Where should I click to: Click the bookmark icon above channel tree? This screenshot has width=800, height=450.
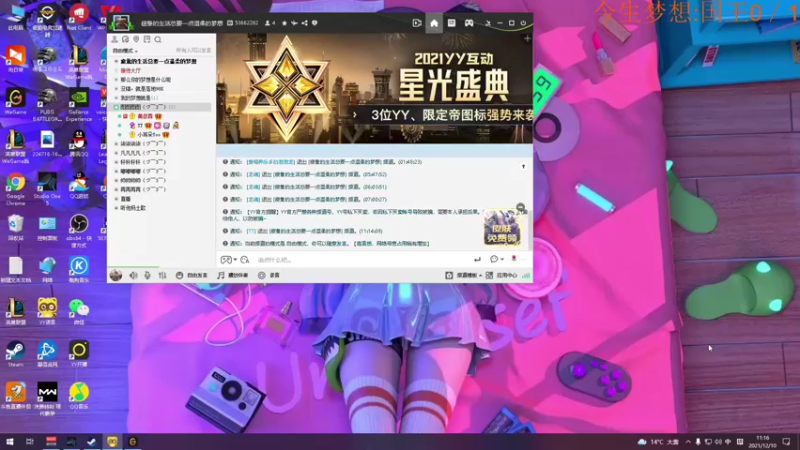pos(147,39)
